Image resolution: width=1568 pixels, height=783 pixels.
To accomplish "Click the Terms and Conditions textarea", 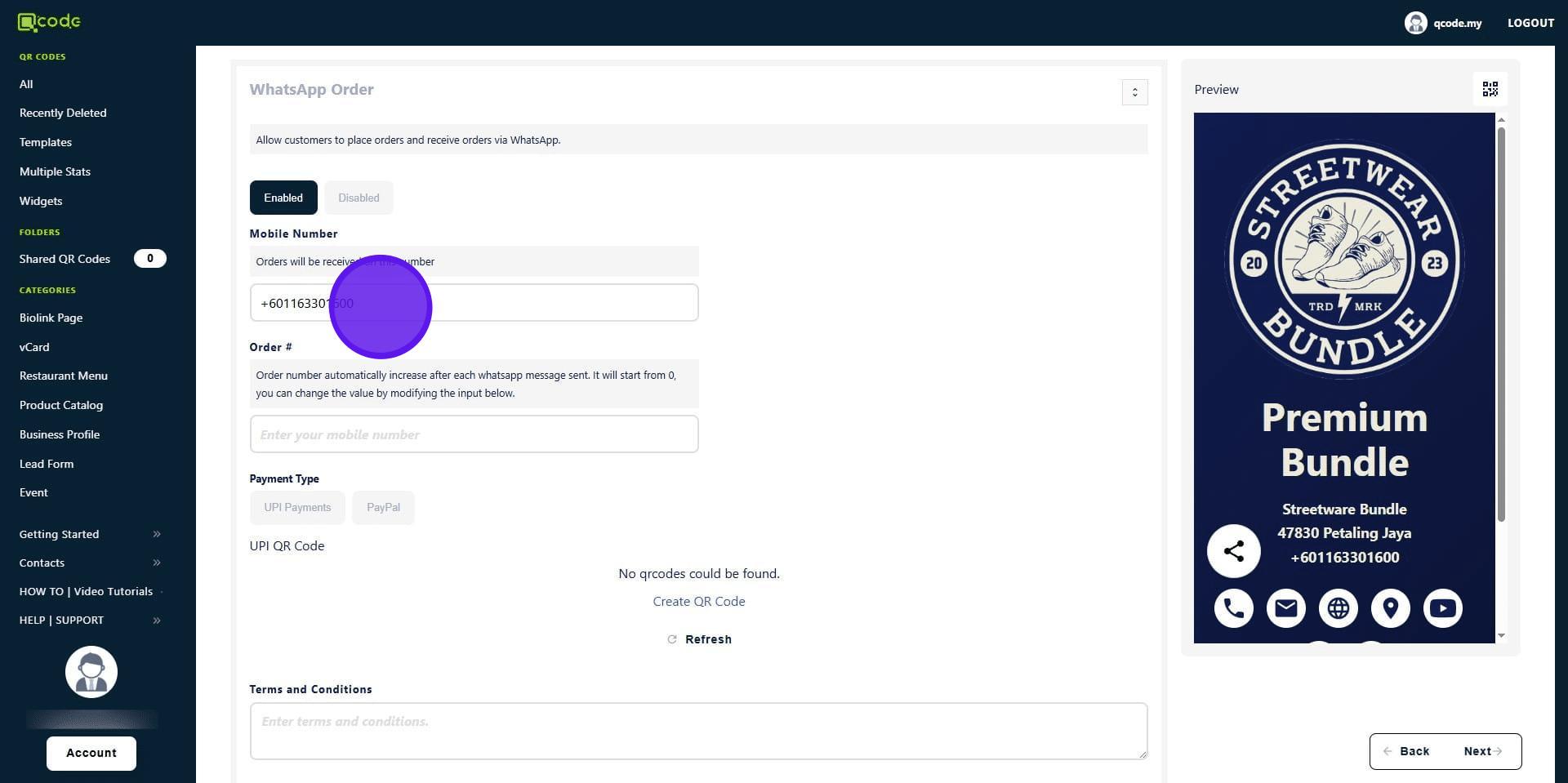I will 698,731.
